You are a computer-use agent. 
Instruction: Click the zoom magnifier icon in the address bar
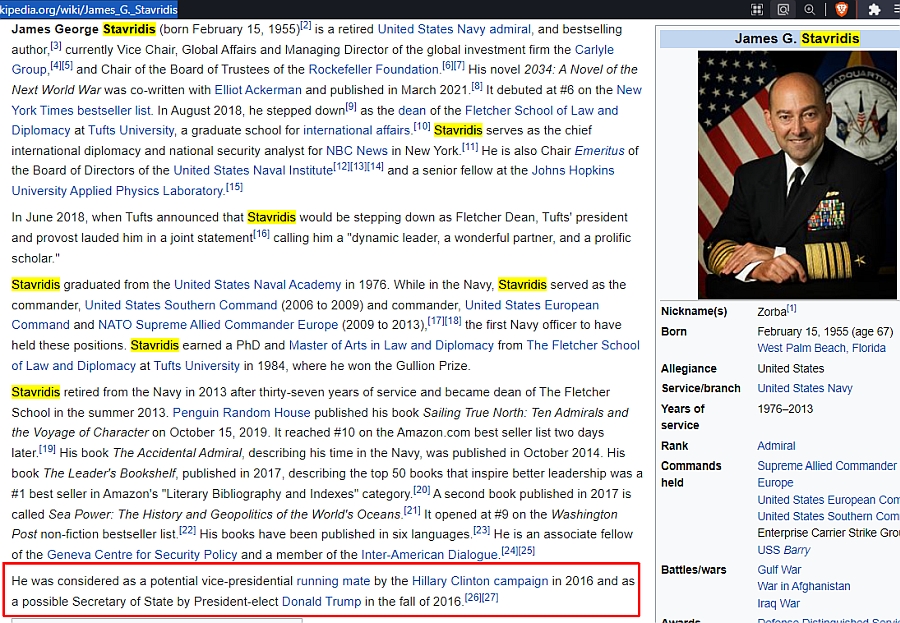809,9
